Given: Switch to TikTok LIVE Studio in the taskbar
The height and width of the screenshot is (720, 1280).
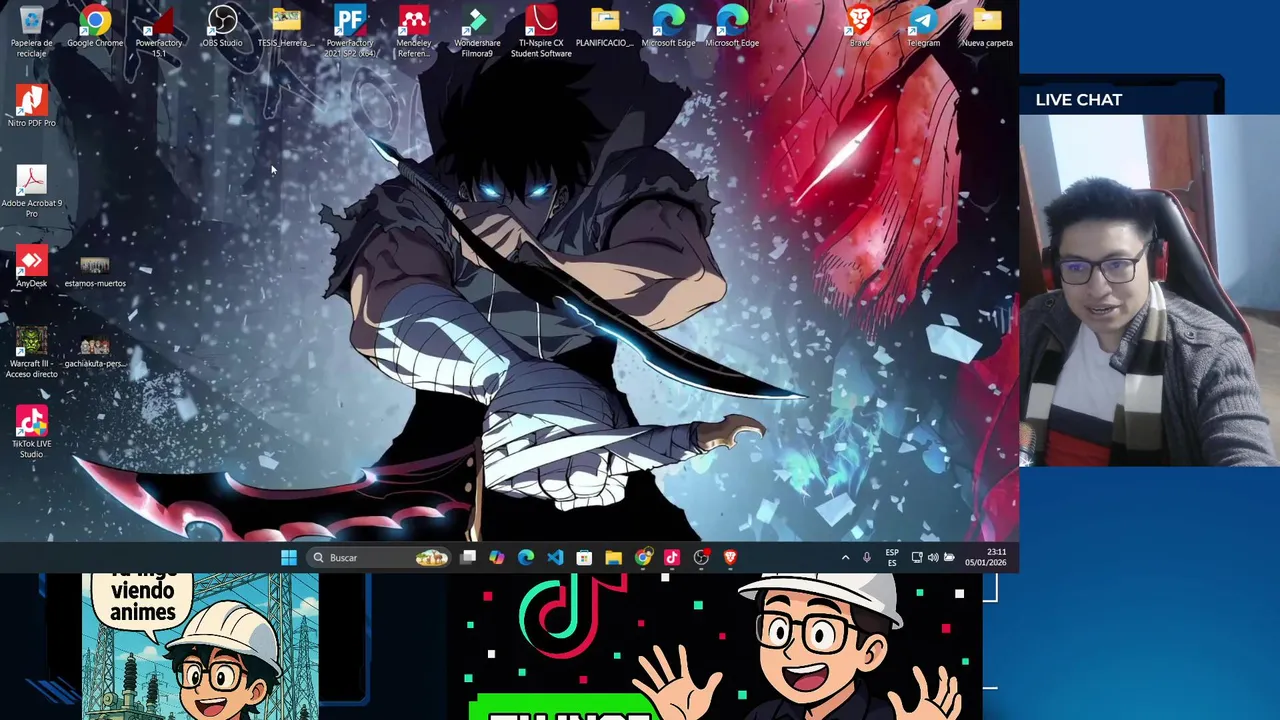Looking at the screenshot, I should pyautogui.click(x=671, y=558).
